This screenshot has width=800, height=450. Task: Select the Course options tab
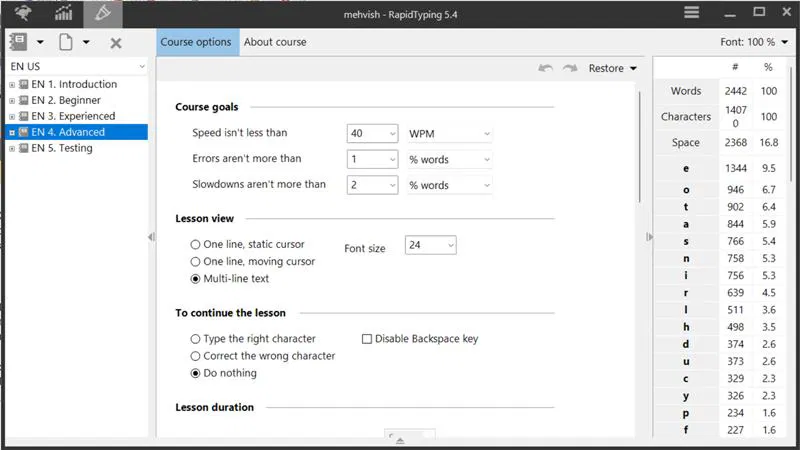pos(196,42)
